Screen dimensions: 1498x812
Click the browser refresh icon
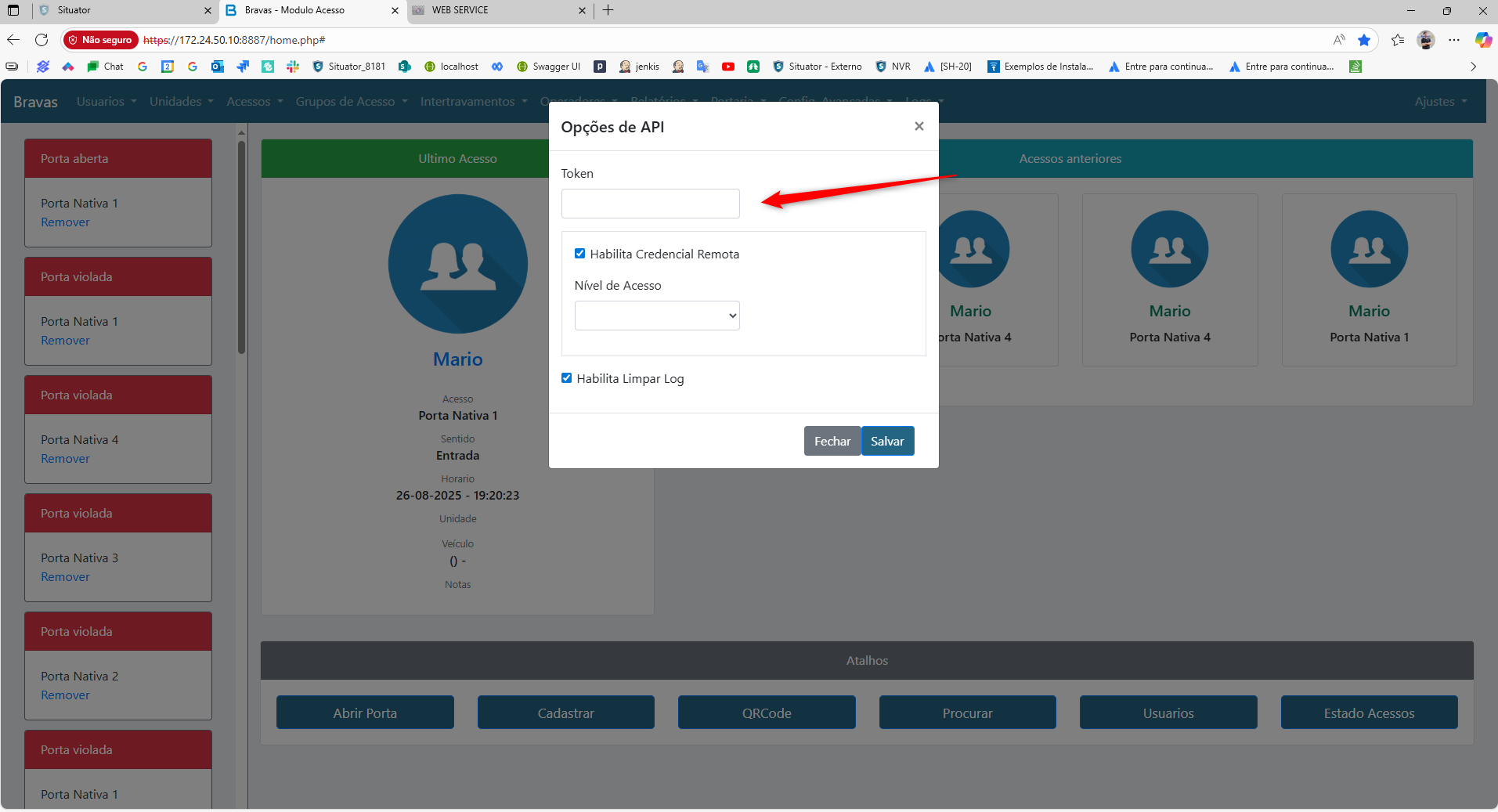[42, 40]
